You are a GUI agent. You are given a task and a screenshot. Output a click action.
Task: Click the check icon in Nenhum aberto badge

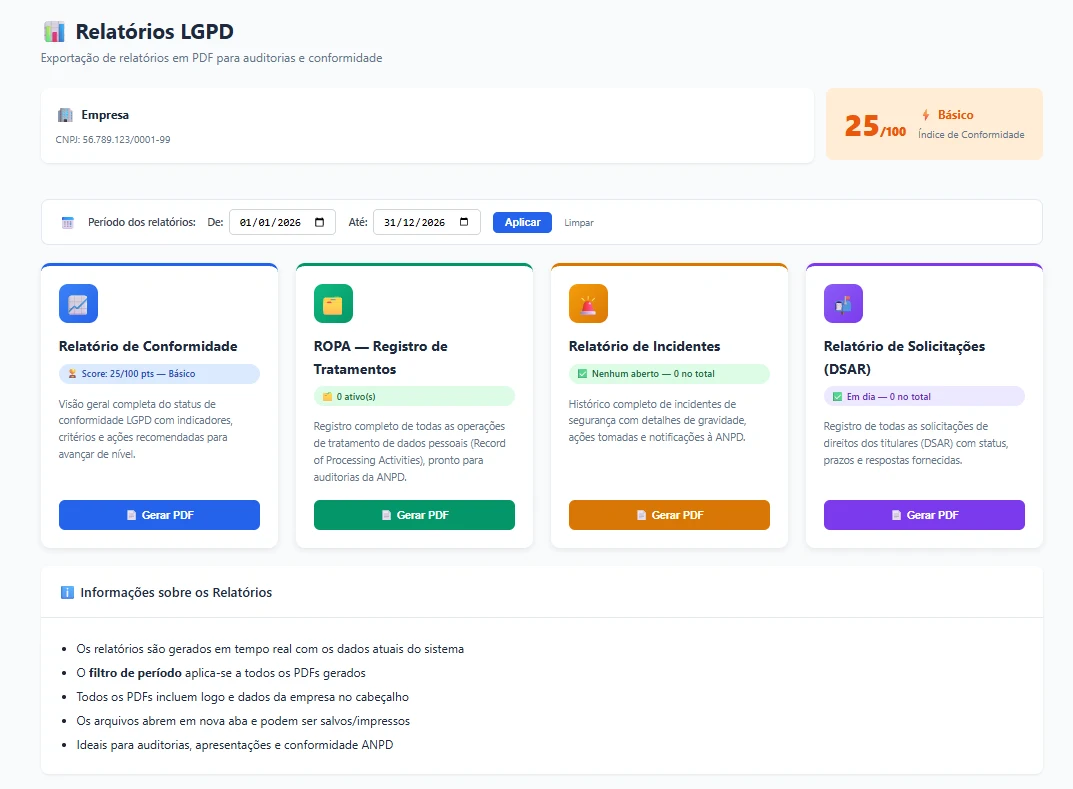pyautogui.click(x=582, y=374)
